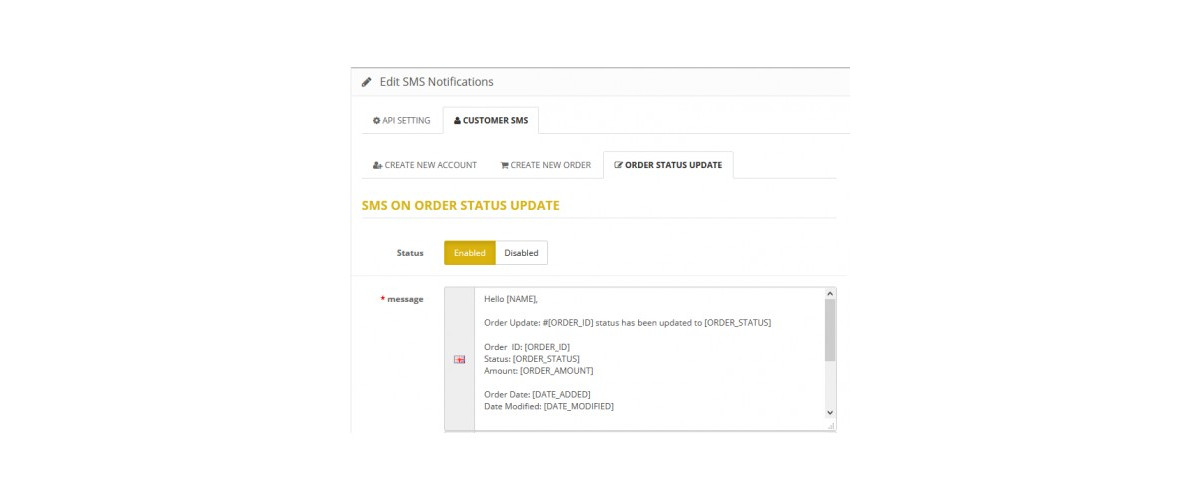Click the pencil icon beside Edit SMS Notifications
The height and width of the screenshot is (500, 1200).
point(367,82)
